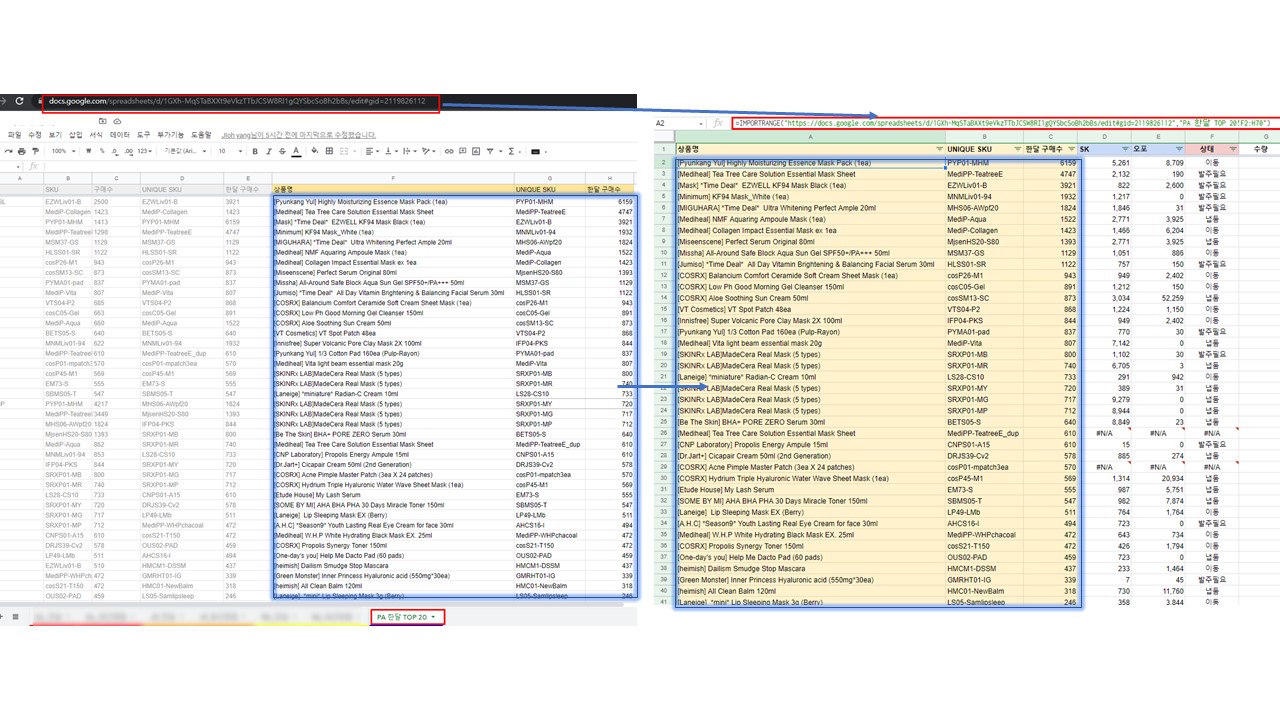Viewport: 1280px width, 720px height.
Task: Toggle bold formatting
Action: (x=255, y=151)
